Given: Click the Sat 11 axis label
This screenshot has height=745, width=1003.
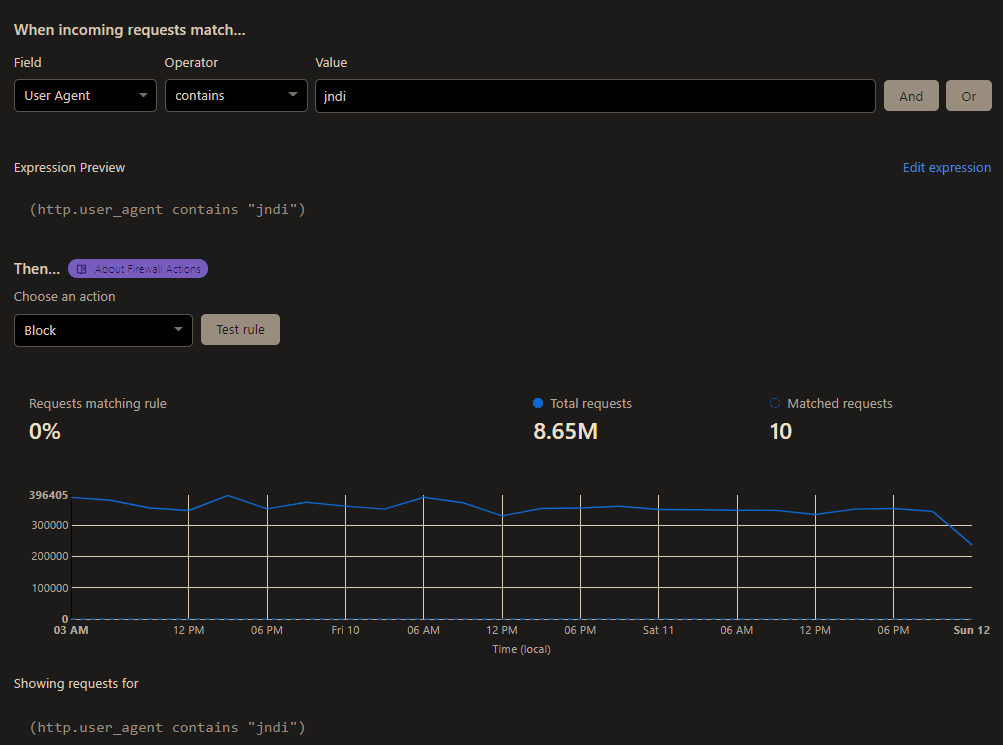Looking at the screenshot, I should [658, 631].
